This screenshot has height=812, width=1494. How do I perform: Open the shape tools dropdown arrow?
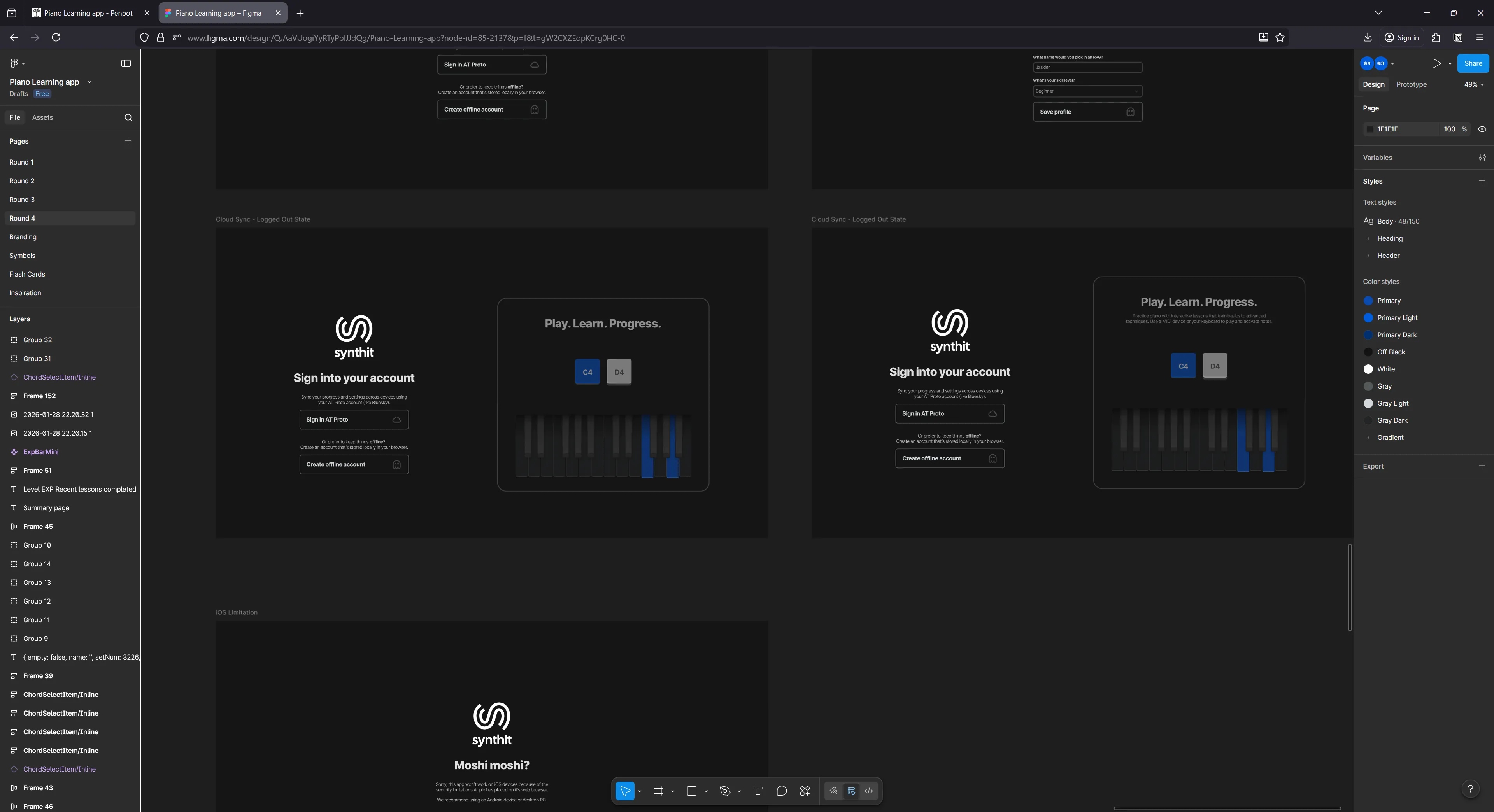tap(706, 791)
